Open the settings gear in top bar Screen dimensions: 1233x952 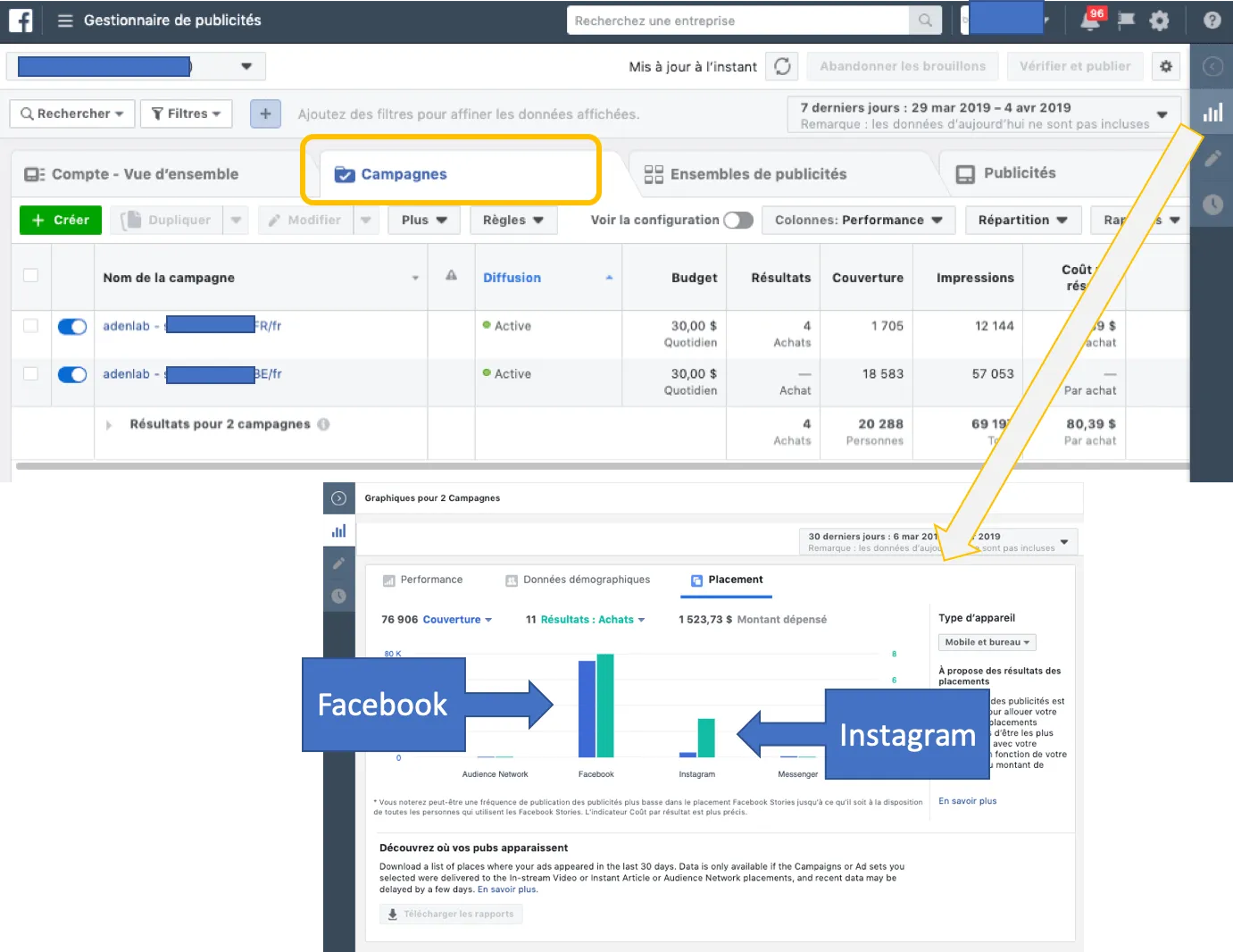(1159, 21)
